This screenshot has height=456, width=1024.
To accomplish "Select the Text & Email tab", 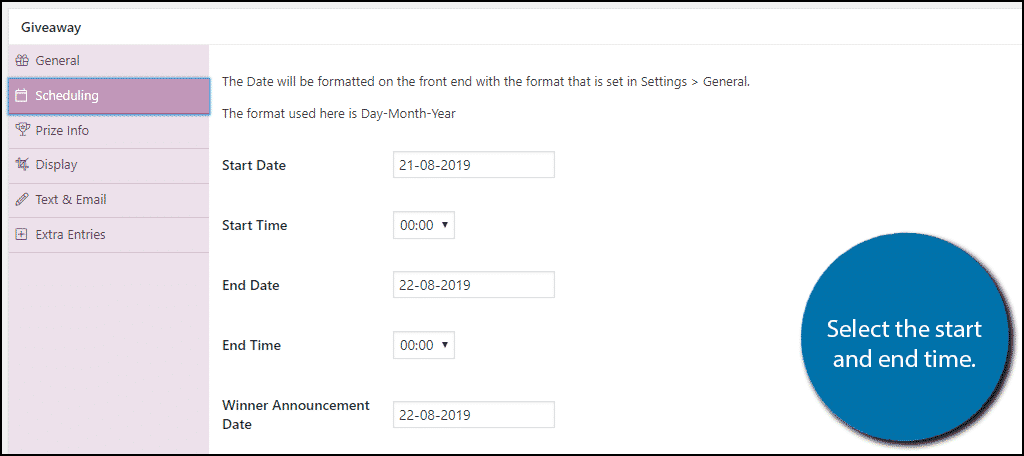I will point(108,200).
